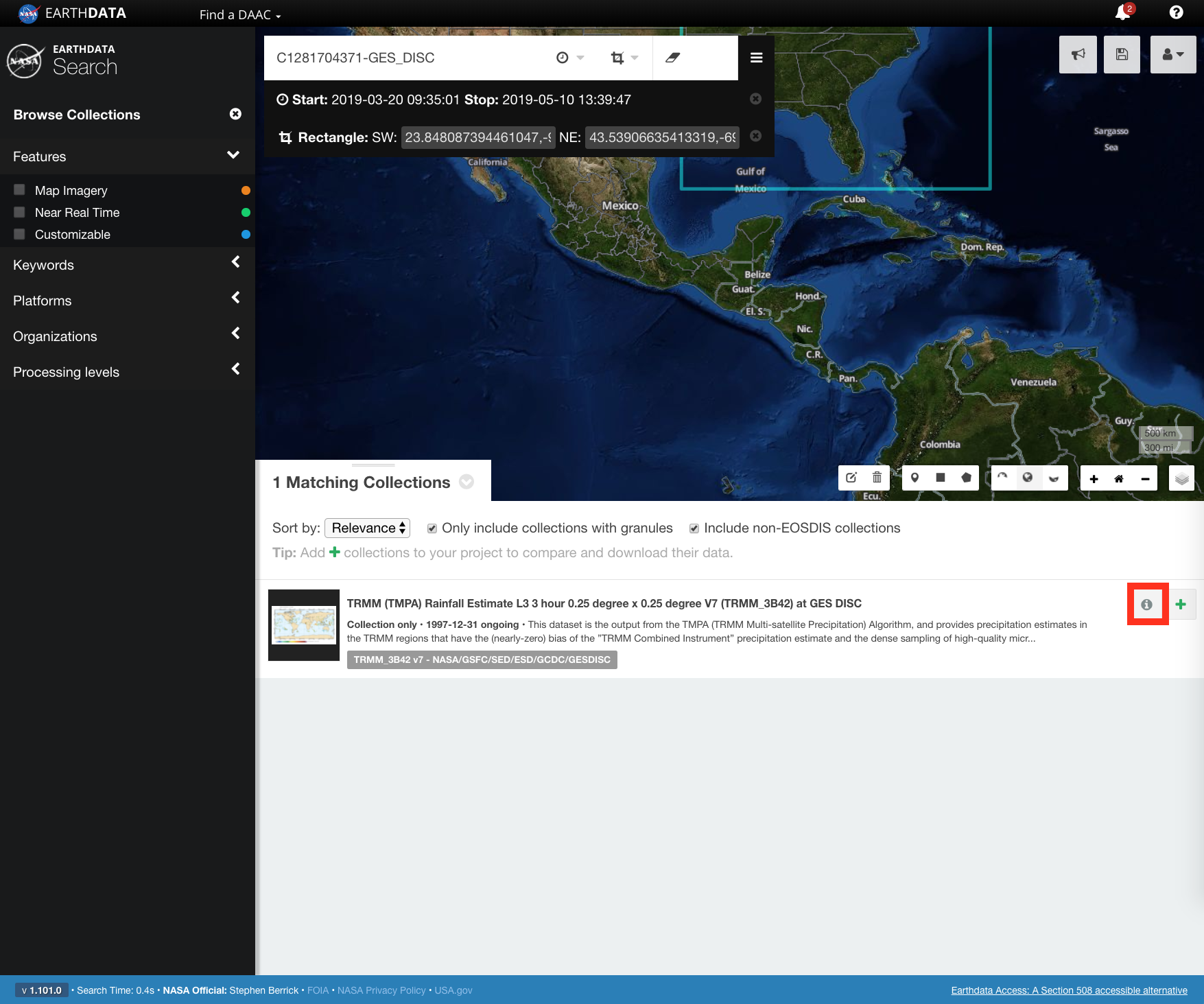This screenshot has width=1204, height=1004.
Task: Select the polygon drawing tool
Action: tap(966, 478)
